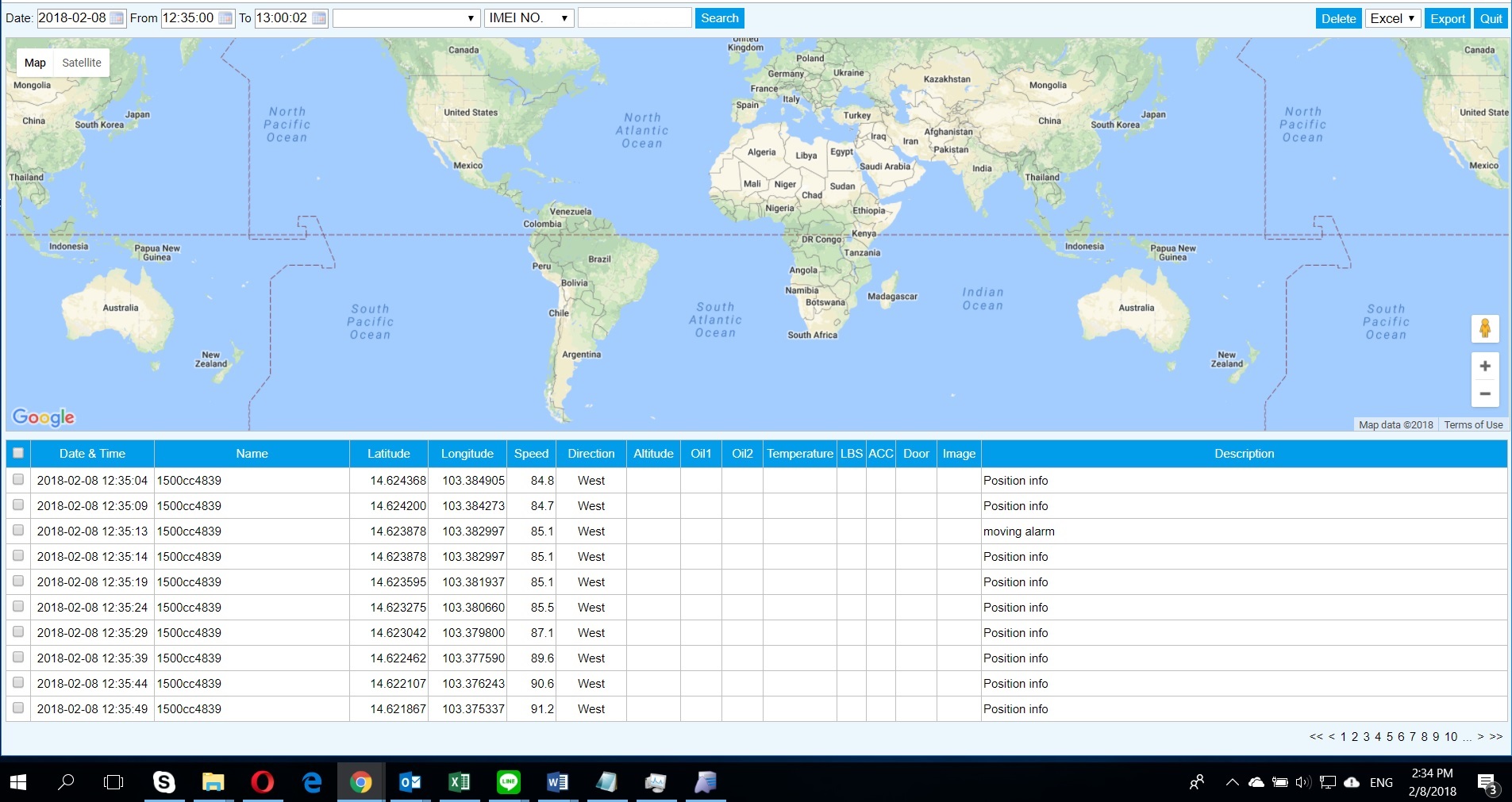1512x802 pixels.
Task: Check the row for 12:35:29
Action: tap(18, 631)
